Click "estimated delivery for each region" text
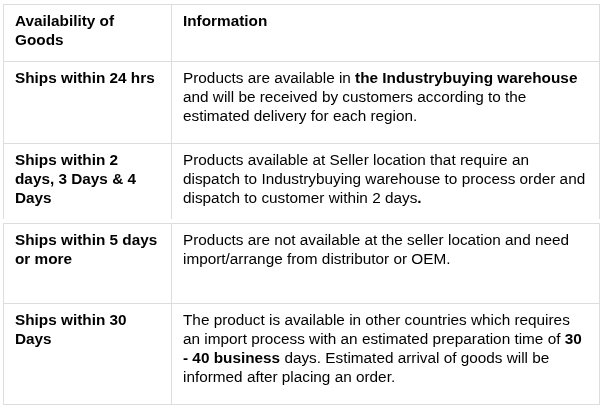 [299, 116]
